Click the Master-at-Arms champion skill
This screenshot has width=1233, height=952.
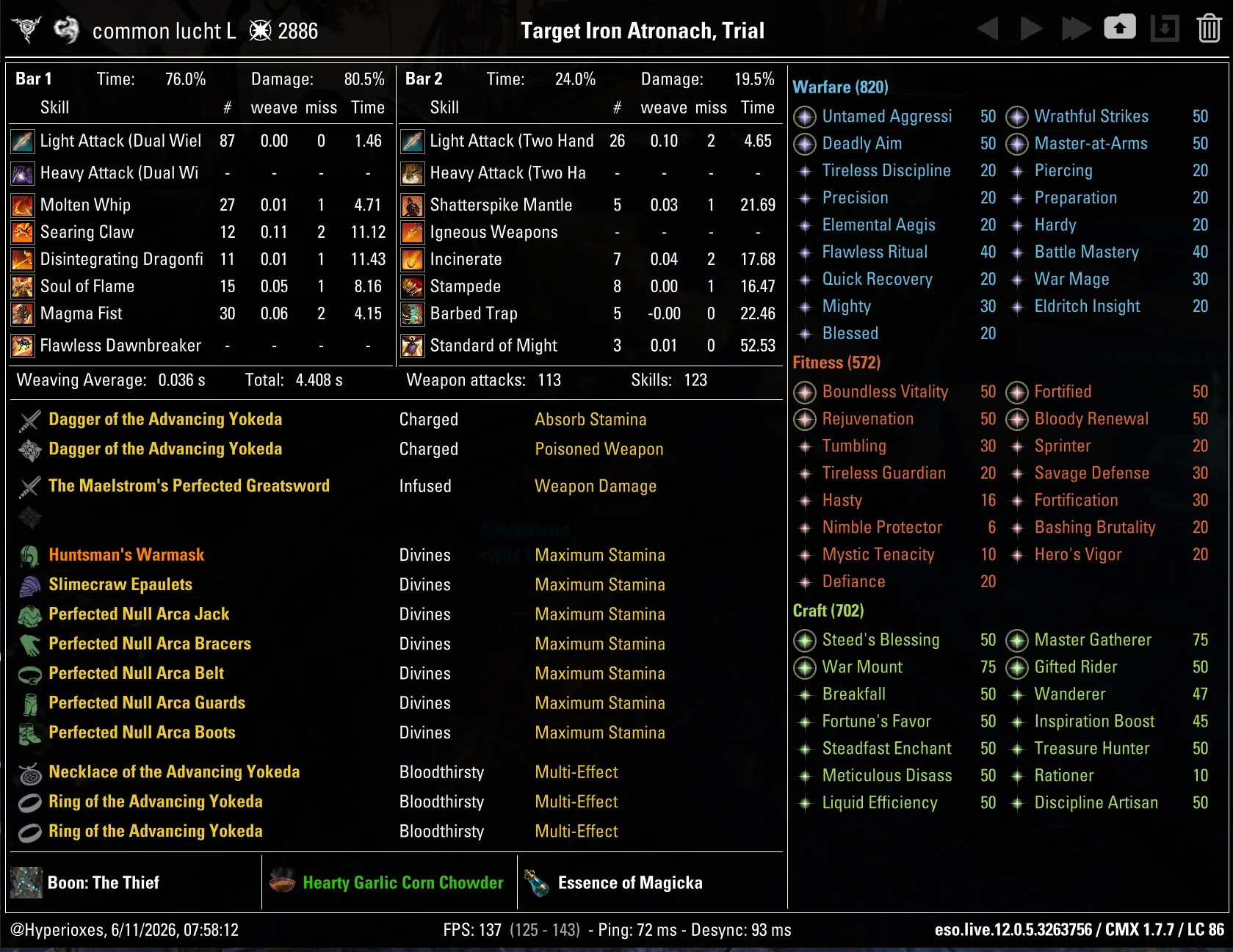1091,144
